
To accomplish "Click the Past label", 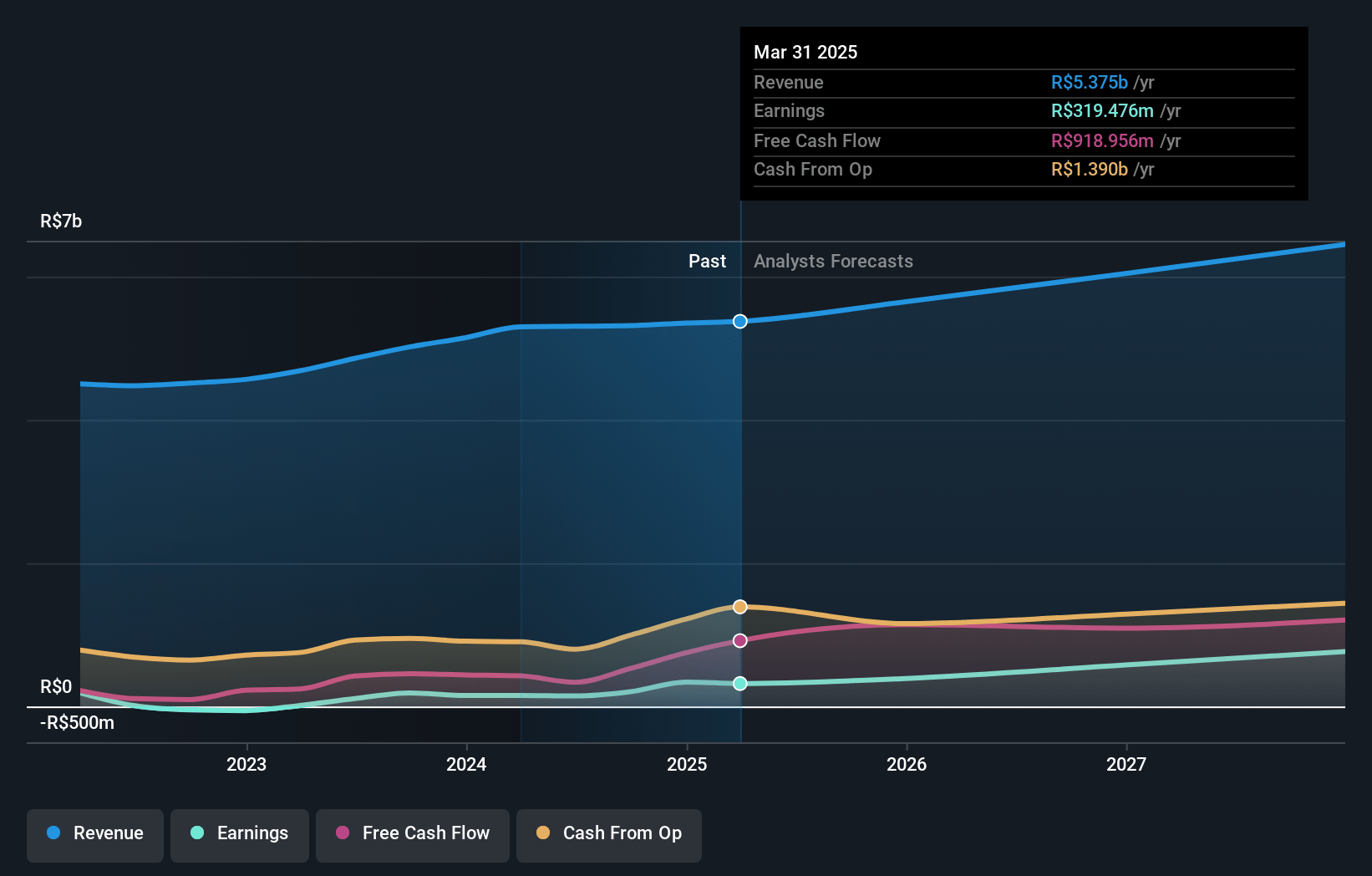I will [707, 261].
